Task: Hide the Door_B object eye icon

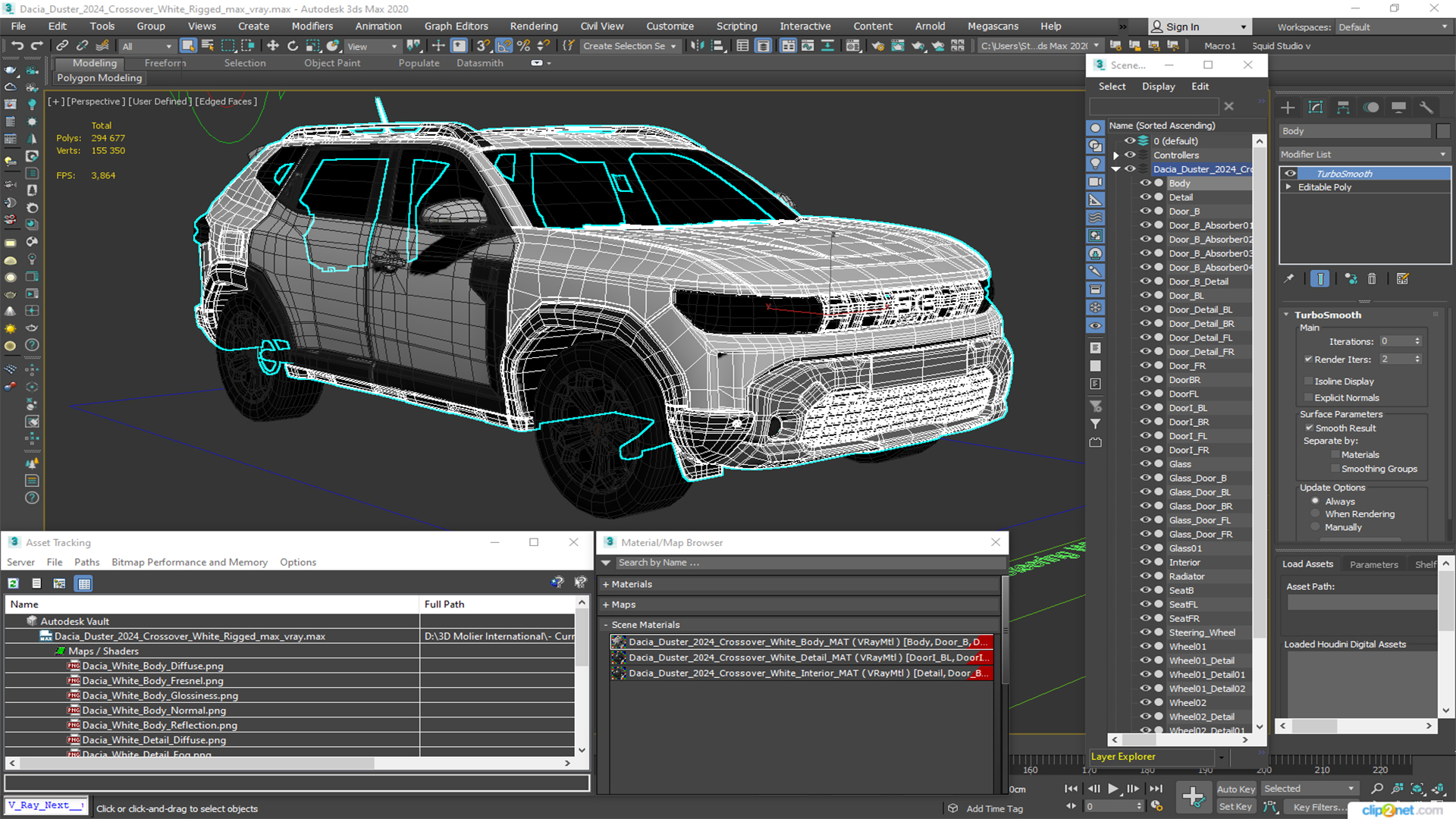Action: [1145, 212]
